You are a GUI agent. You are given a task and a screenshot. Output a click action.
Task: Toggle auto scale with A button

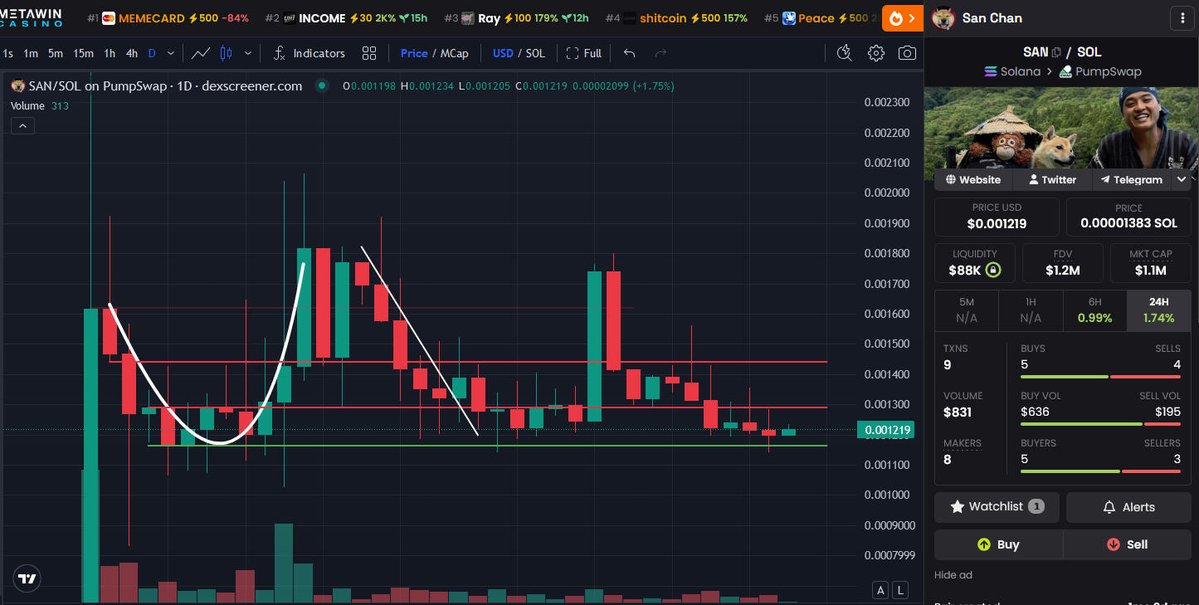tap(881, 590)
